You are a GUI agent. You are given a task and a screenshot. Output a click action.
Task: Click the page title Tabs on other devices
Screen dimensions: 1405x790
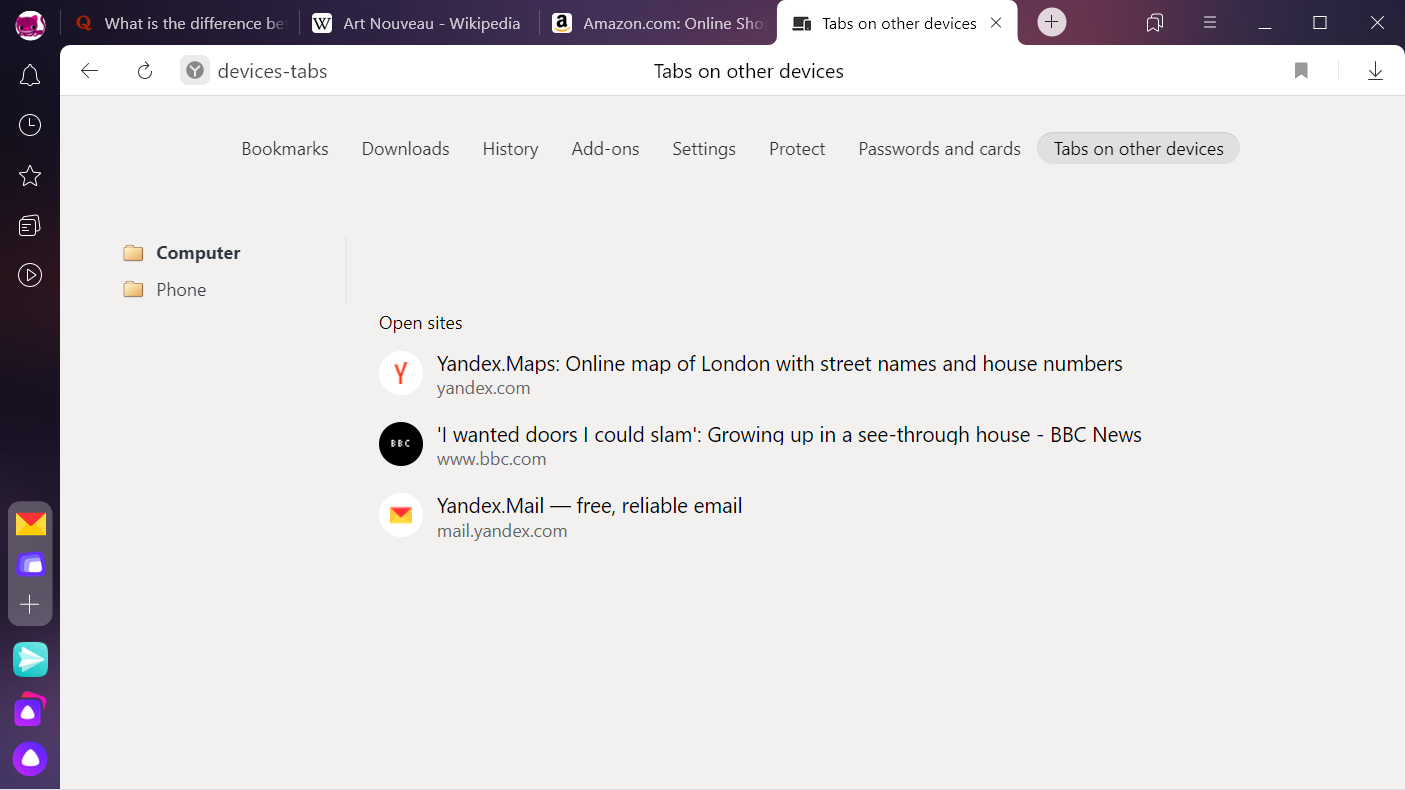click(x=748, y=71)
